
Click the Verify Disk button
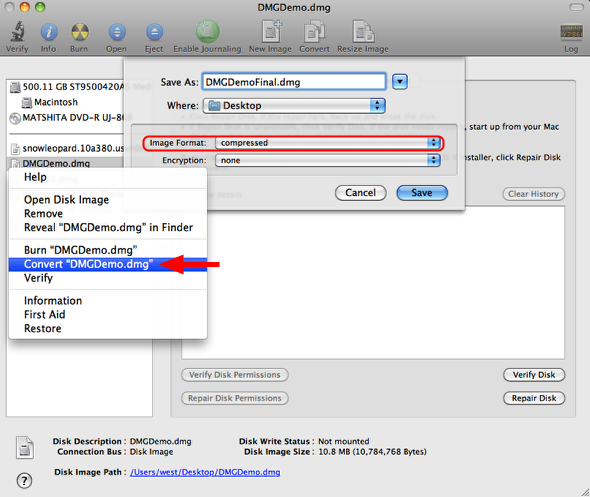[534, 375]
